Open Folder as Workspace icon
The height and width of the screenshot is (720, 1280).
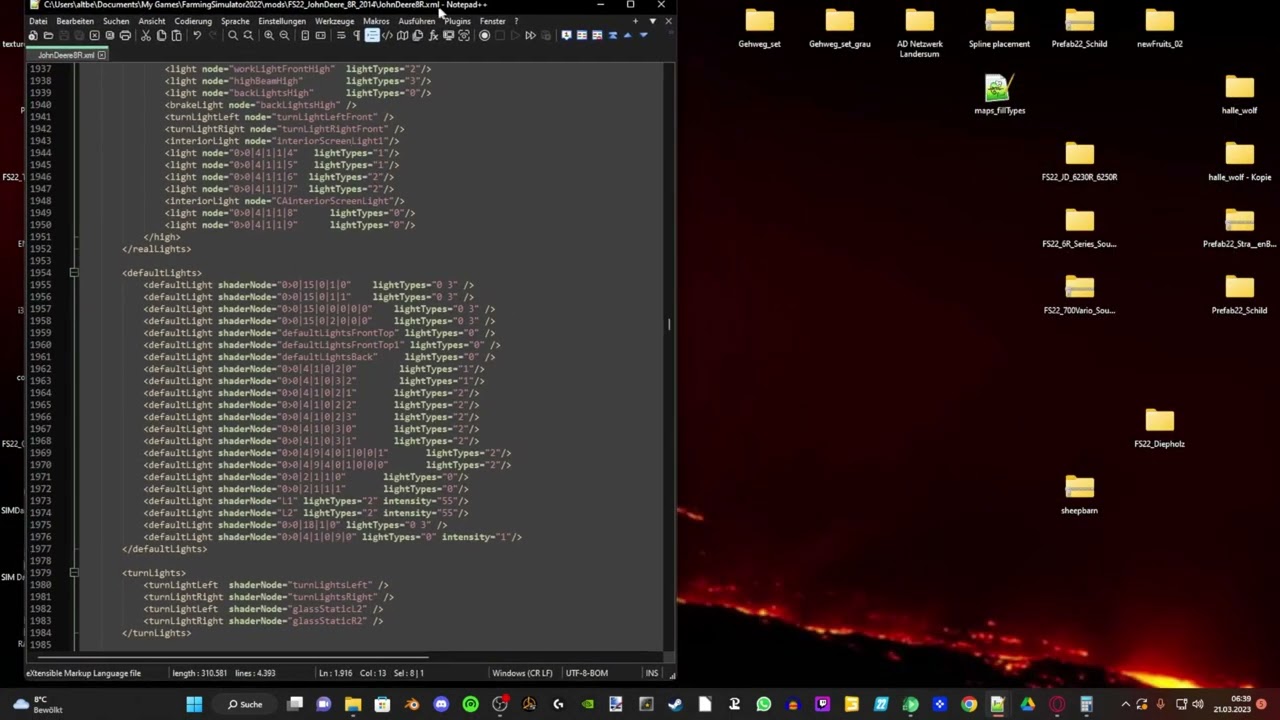tap(448, 36)
